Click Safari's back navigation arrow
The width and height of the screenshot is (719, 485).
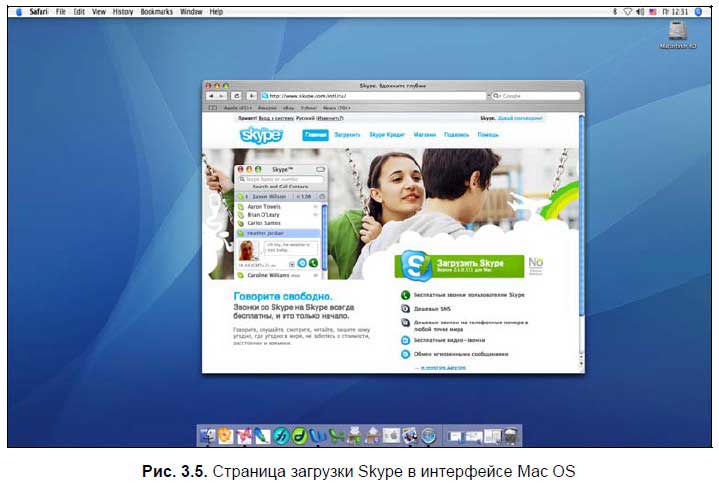pos(210,96)
